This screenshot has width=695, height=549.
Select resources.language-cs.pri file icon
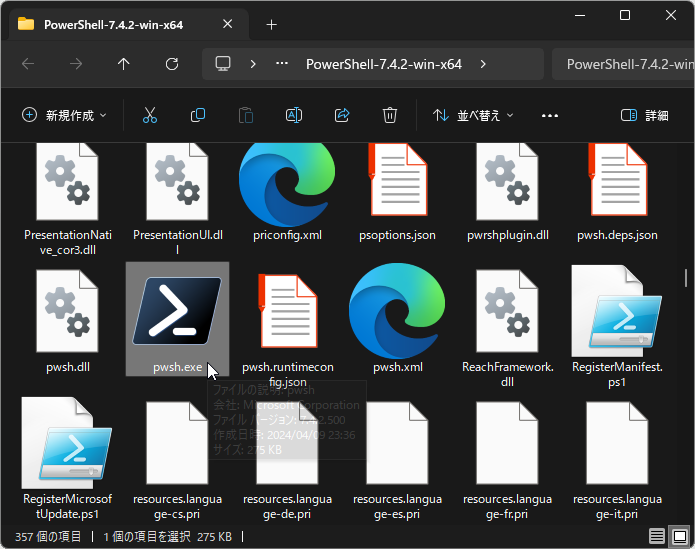tap(177, 443)
